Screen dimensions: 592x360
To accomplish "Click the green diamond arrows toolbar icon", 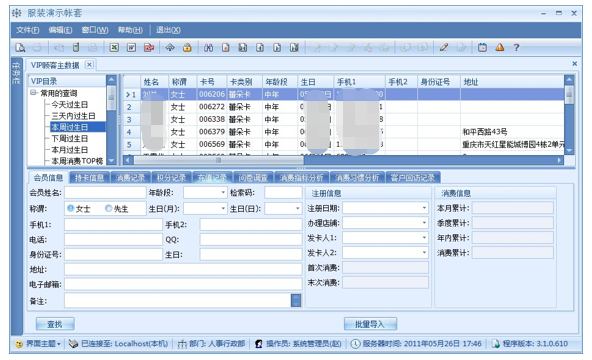I will [x=170, y=48].
